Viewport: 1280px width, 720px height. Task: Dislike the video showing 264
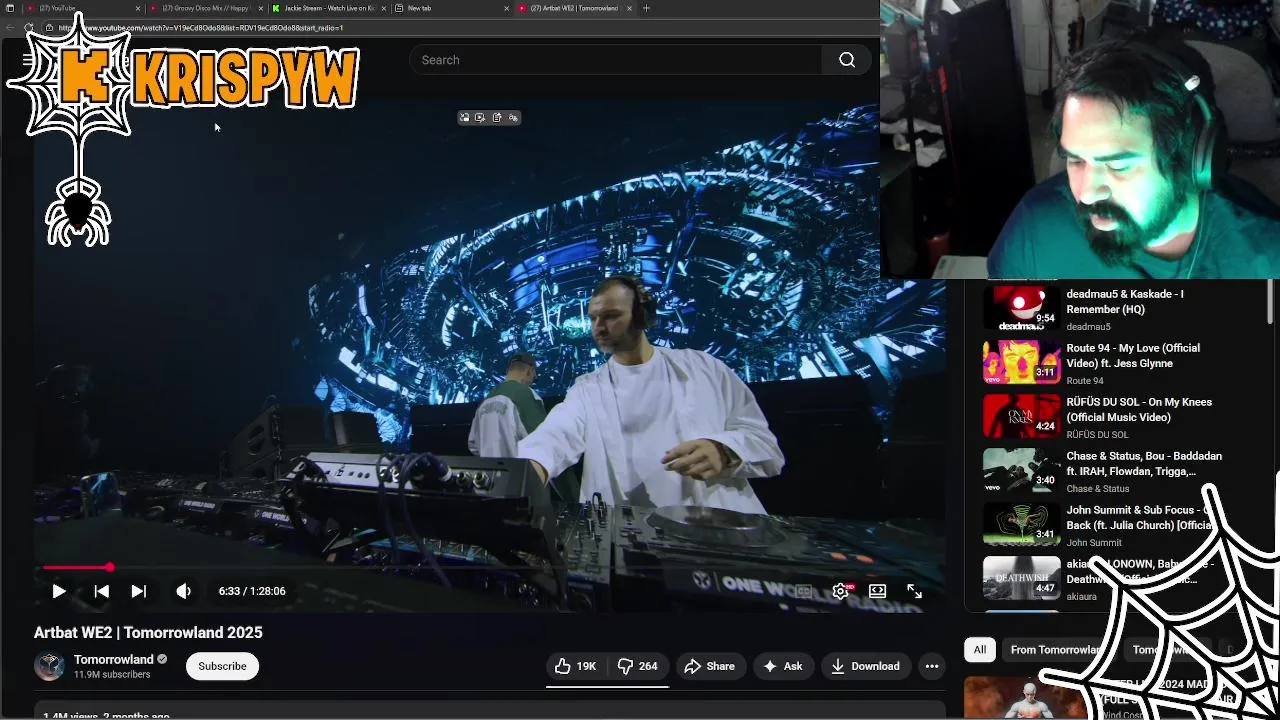[x=638, y=666]
